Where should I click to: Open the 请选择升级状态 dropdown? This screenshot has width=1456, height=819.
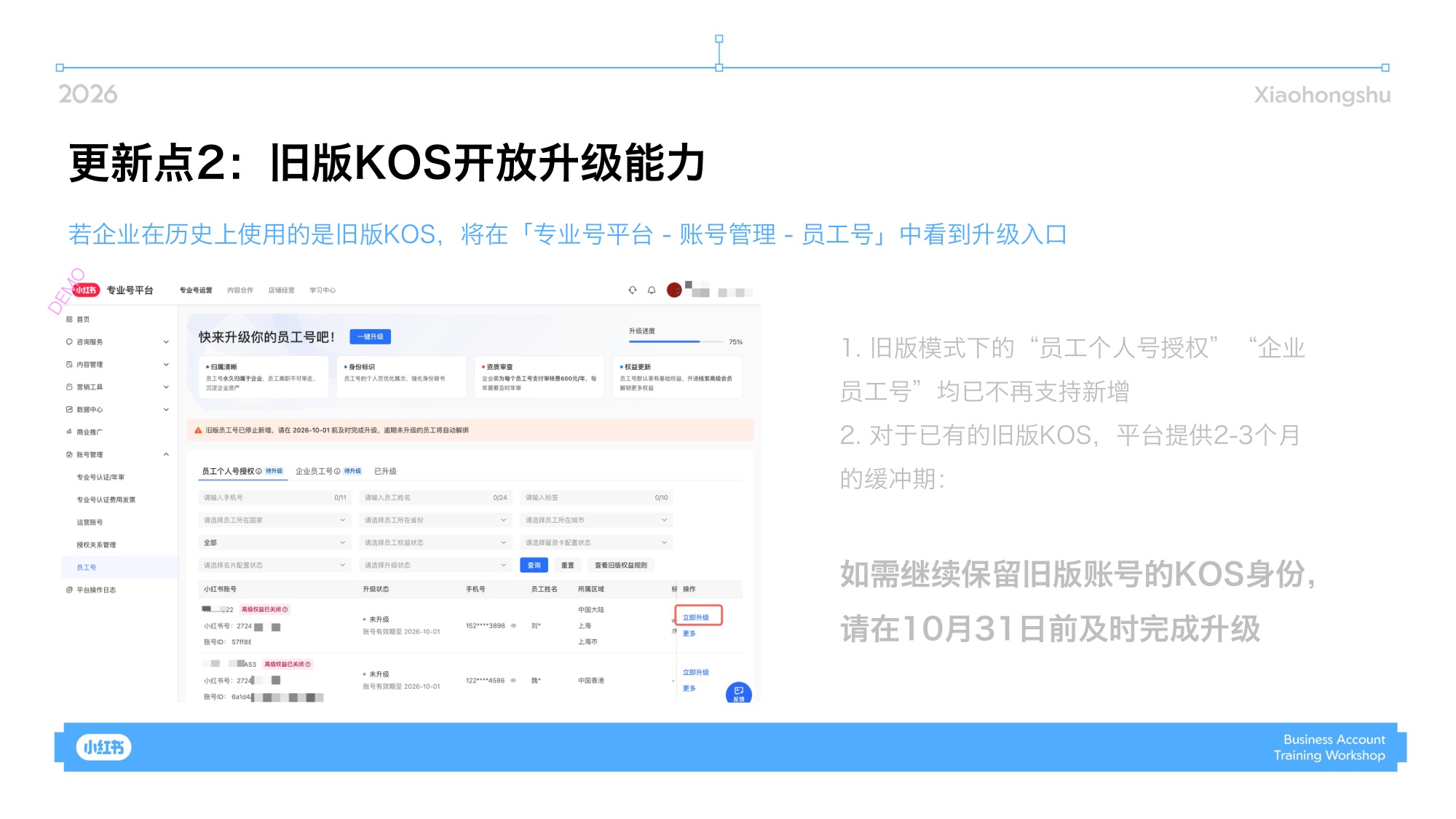tap(435, 566)
